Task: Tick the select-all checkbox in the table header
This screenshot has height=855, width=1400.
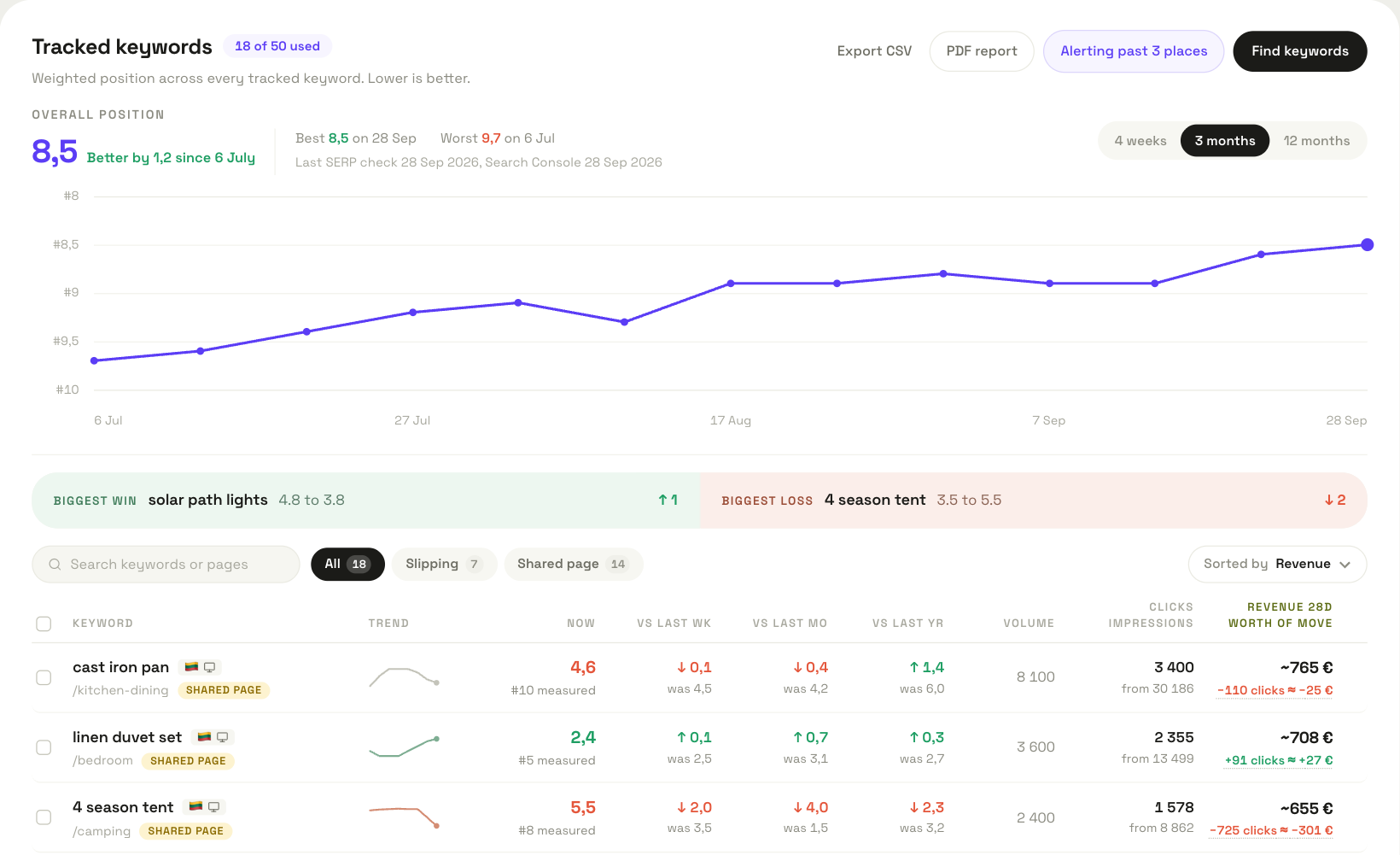Action: (44, 624)
